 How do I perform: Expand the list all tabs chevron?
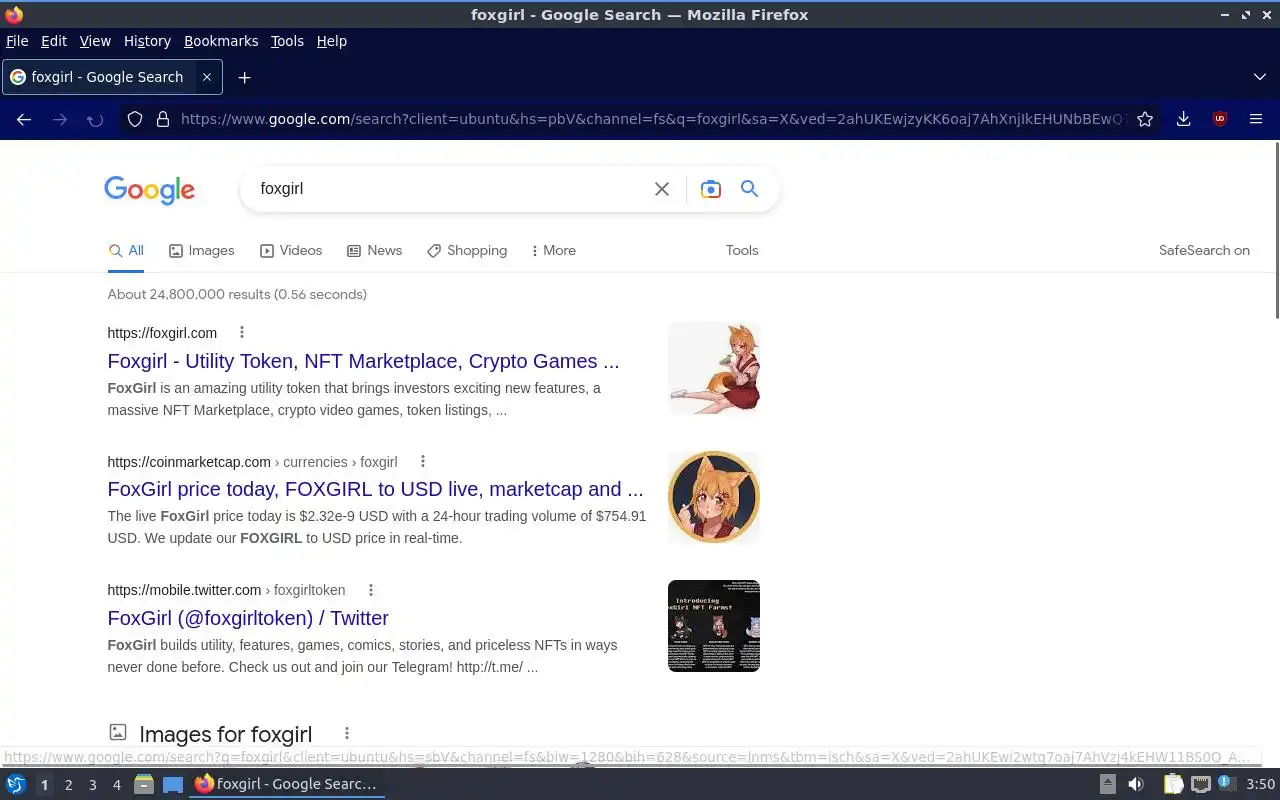tap(1259, 77)
